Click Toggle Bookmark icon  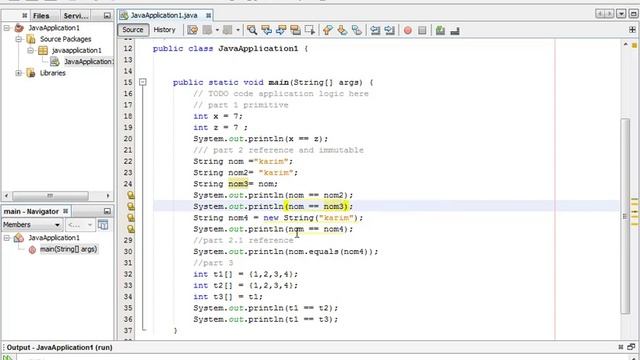[x=357, y=30]
